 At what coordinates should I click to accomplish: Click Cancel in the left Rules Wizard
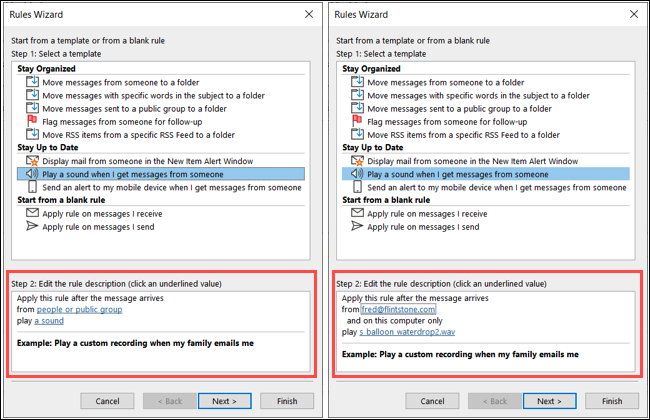(x=107, y=401)
